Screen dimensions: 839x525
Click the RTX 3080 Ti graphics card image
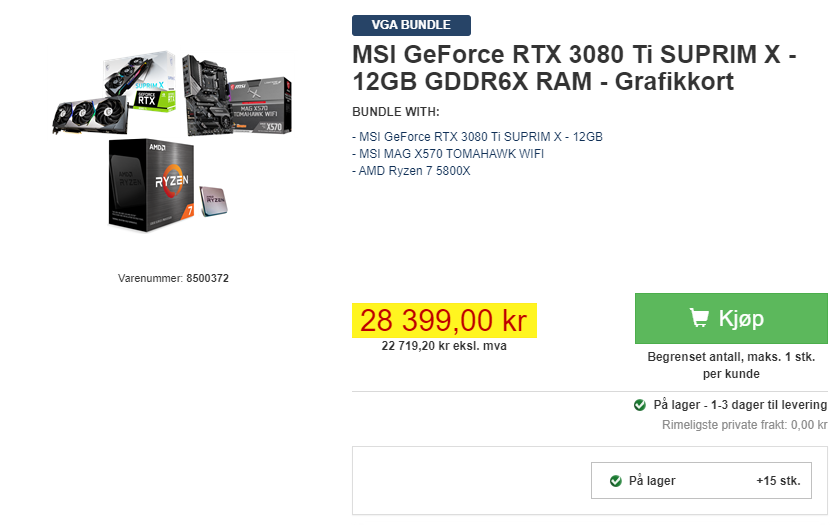[x=114, y=93]
